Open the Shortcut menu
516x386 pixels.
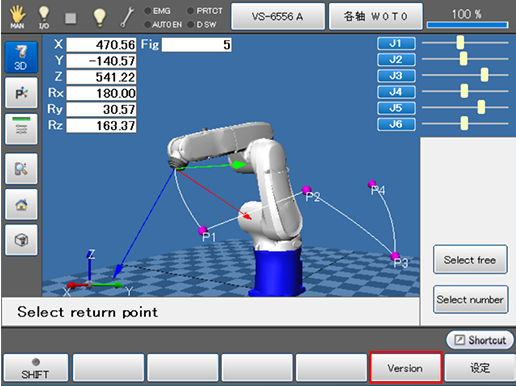pyautogui.click(x=480, y=340)
